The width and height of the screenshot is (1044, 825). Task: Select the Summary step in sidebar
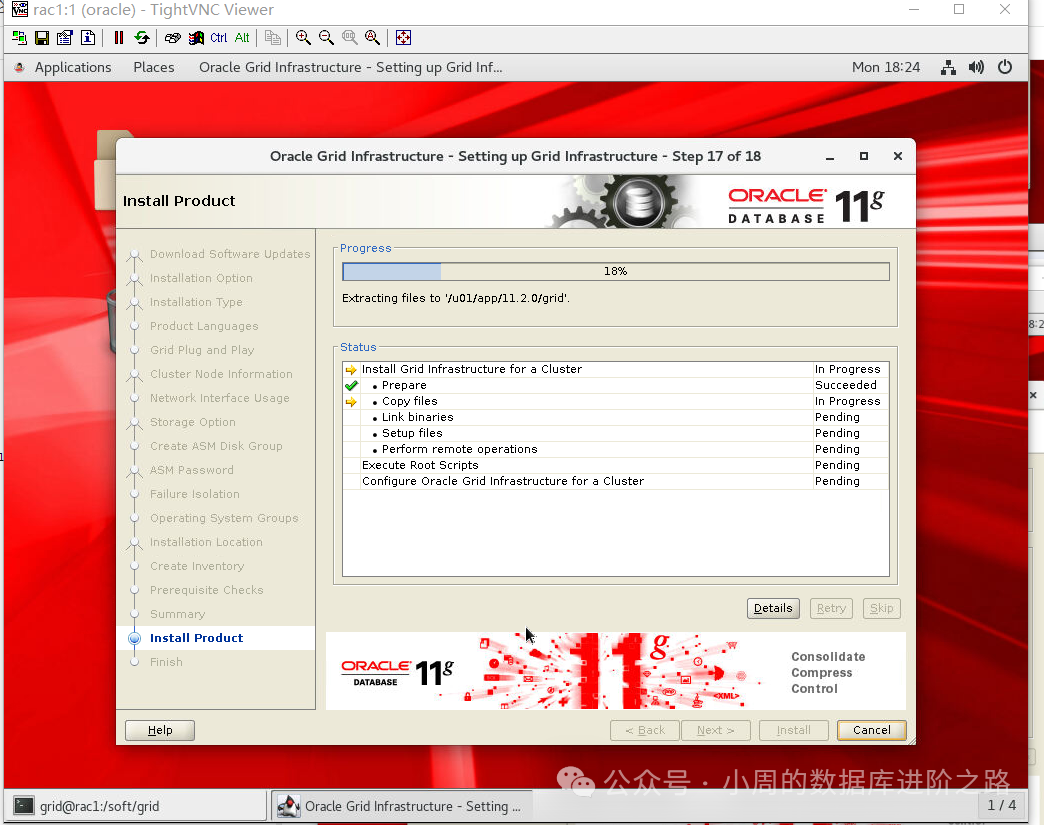(x=177, y=614)
